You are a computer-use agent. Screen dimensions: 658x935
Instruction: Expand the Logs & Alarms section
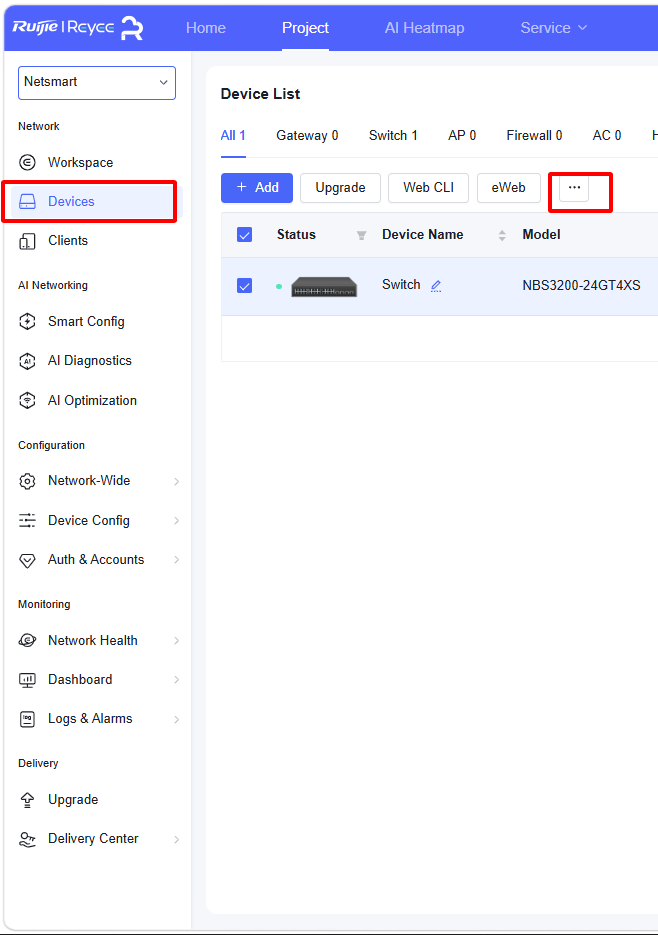[99, 719]
